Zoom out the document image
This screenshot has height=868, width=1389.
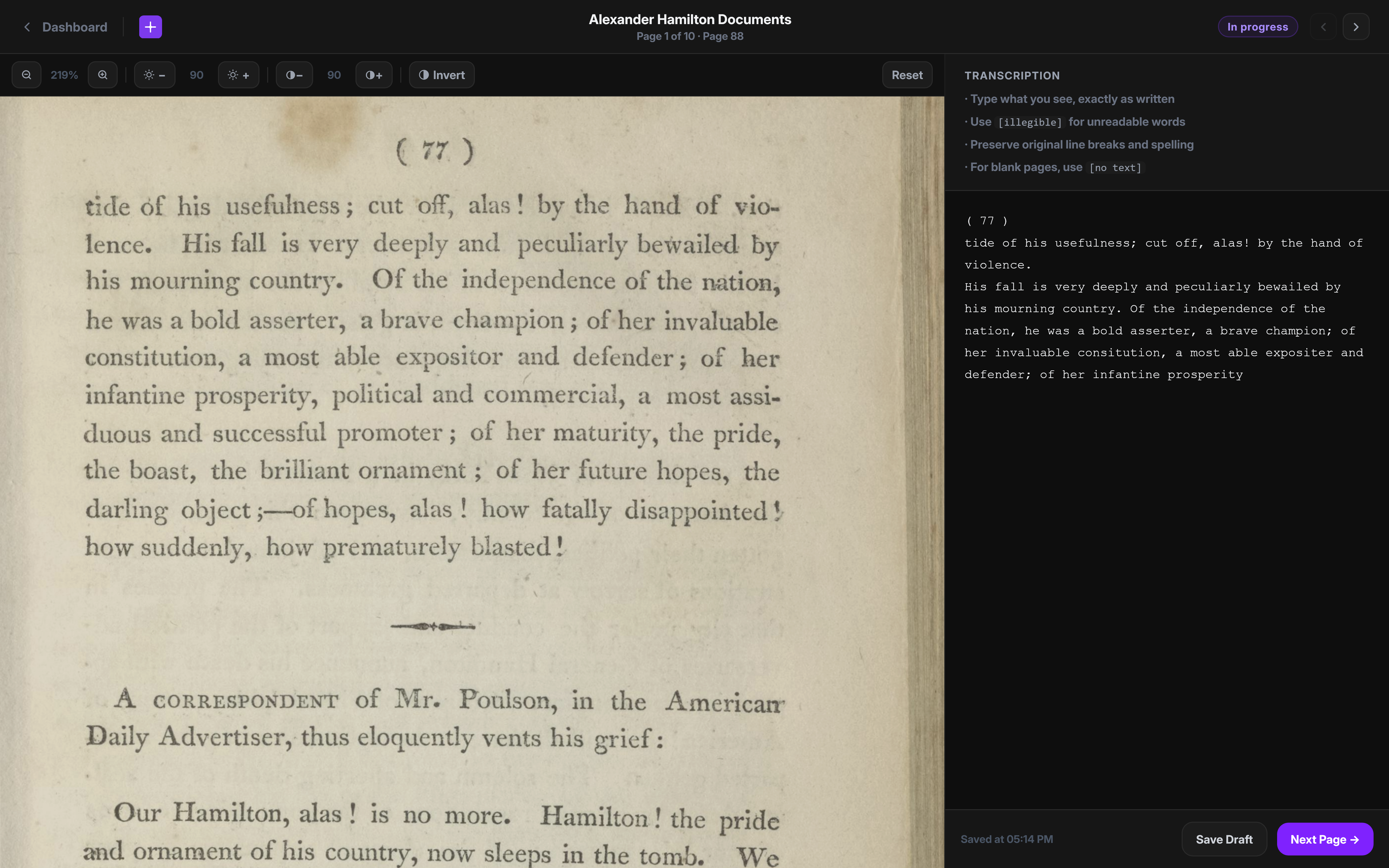tap(26, 75)
